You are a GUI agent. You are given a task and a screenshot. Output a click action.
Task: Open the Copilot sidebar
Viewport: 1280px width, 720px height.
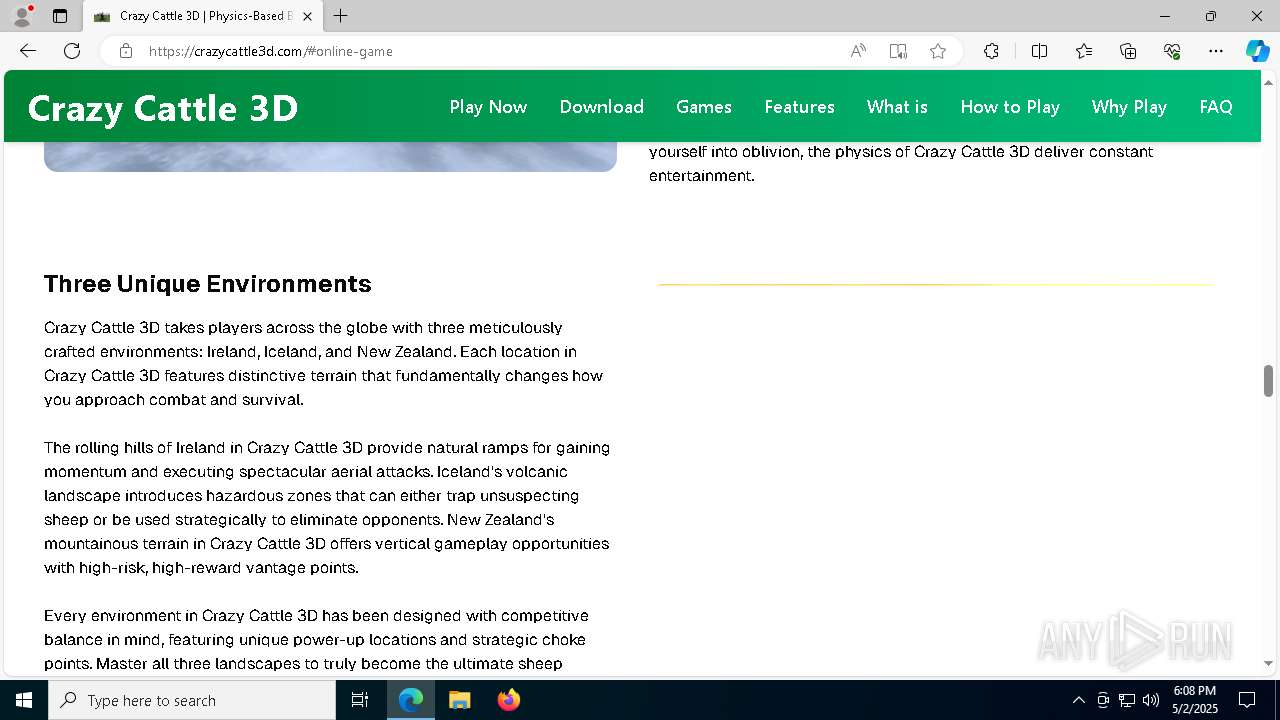(1257, 51)
